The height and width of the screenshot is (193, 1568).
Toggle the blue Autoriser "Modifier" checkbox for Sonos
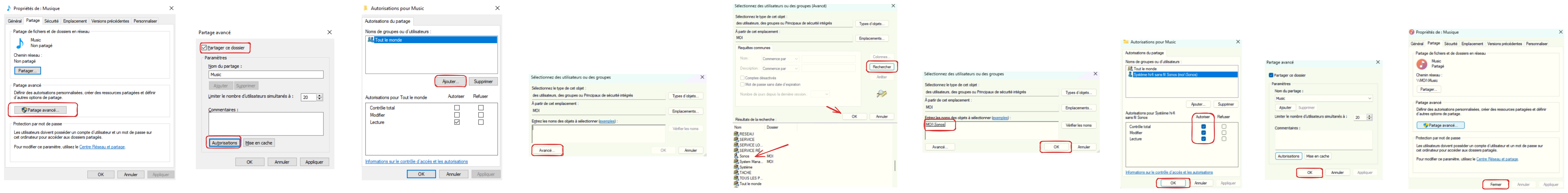tap(1203, 133)
